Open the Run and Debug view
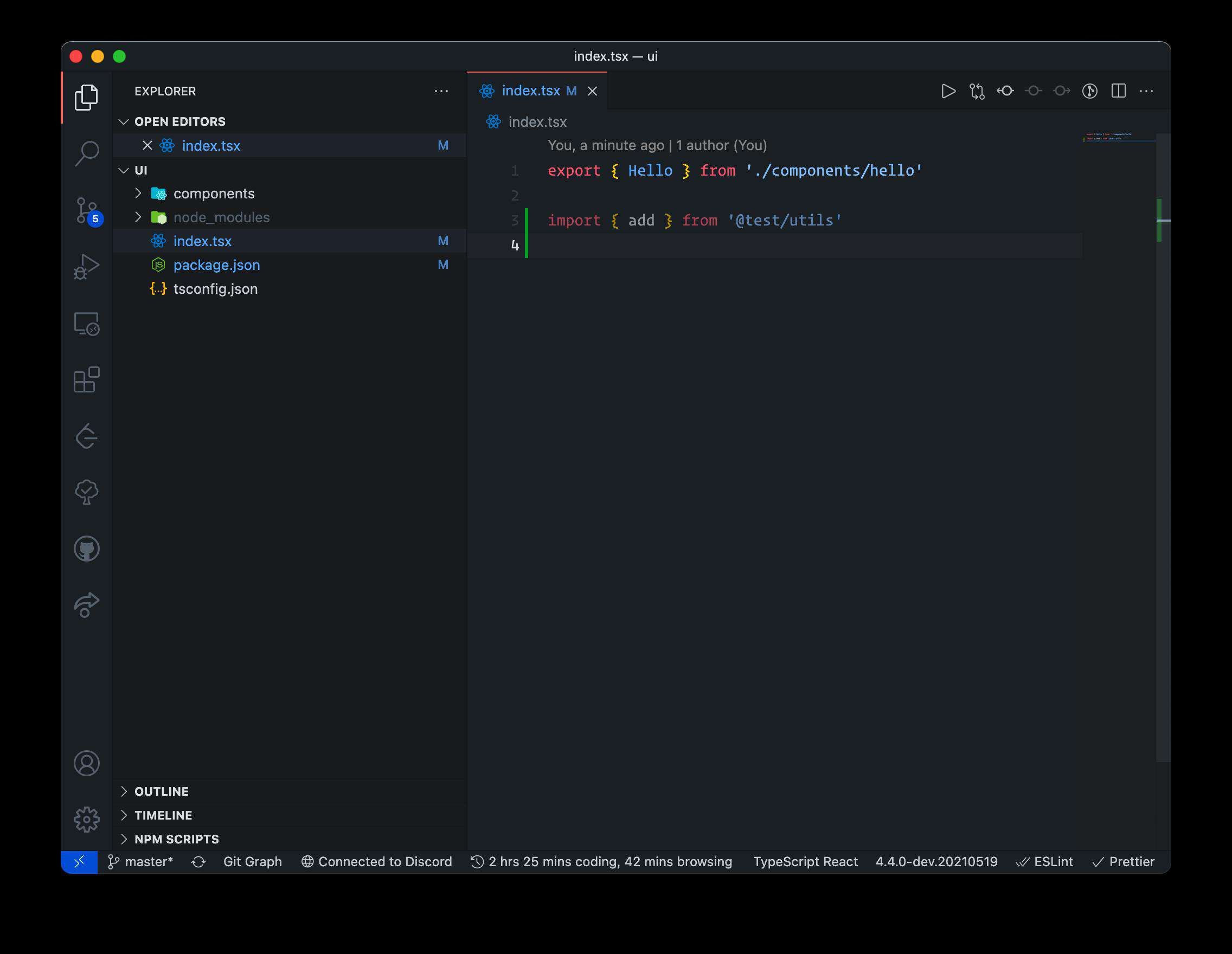Image resolution: width=1232 pixels, height=954 pixels. [x=86, y=266]
